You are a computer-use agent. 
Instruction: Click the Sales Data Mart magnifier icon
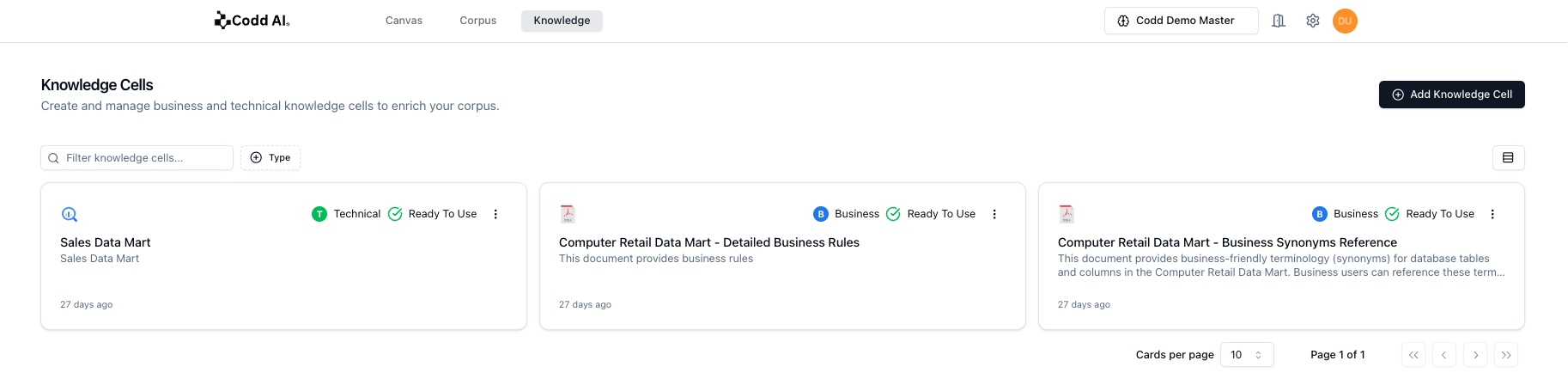[70, 214]
